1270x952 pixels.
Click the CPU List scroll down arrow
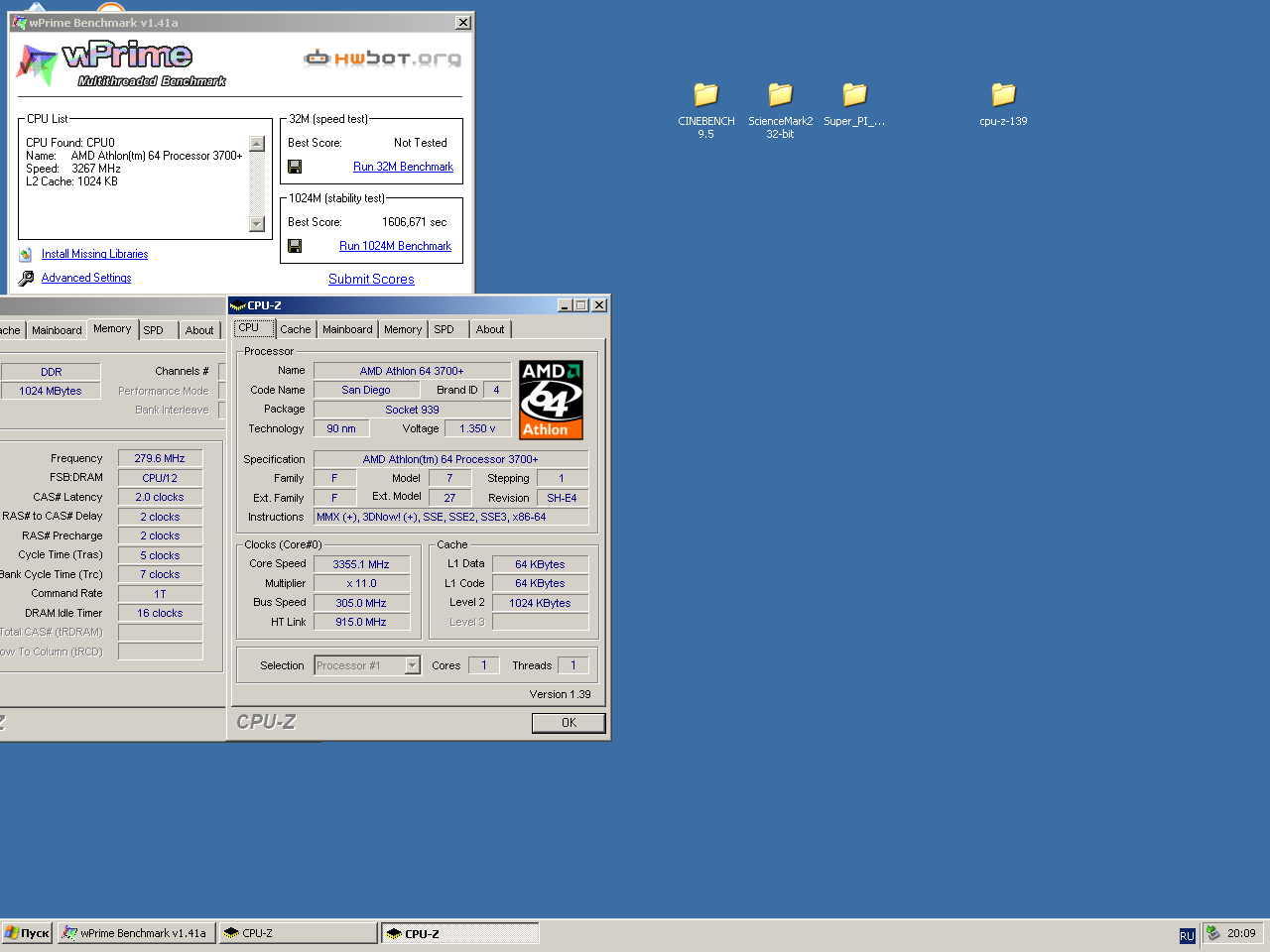pyautogui.click(x=257, y=223)
